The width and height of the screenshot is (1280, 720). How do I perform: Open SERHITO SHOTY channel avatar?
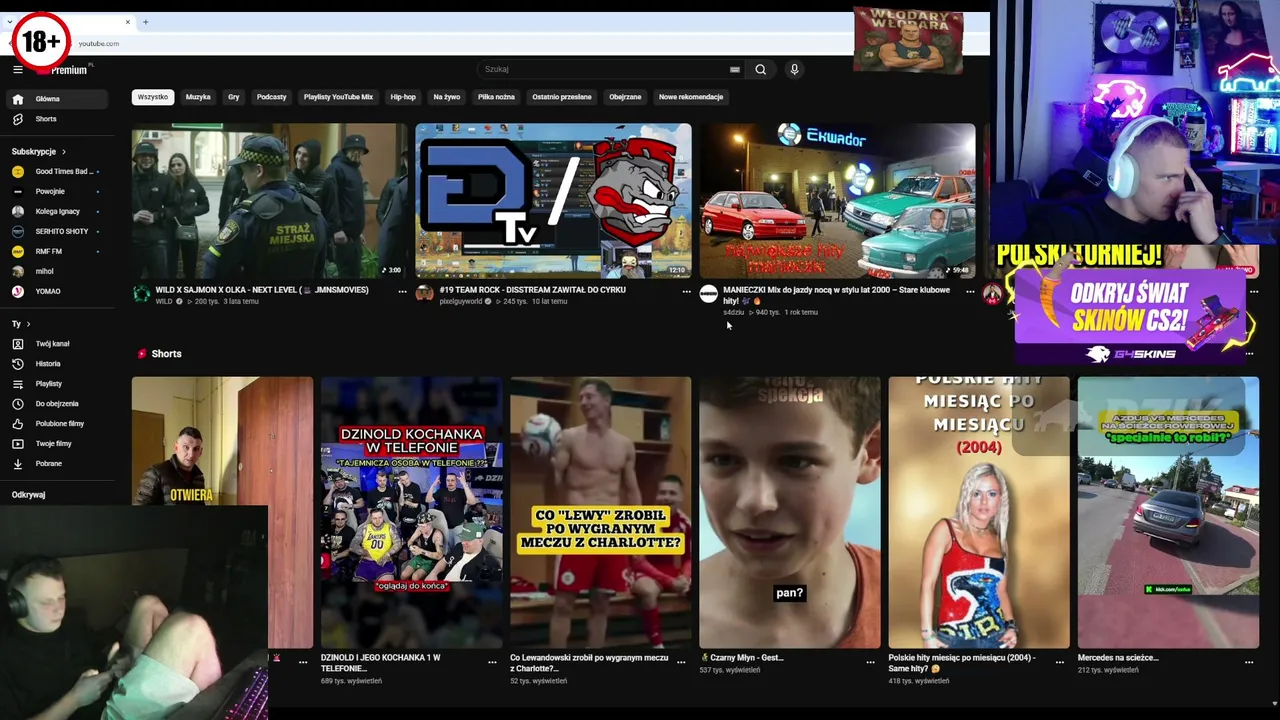[17, 231]
